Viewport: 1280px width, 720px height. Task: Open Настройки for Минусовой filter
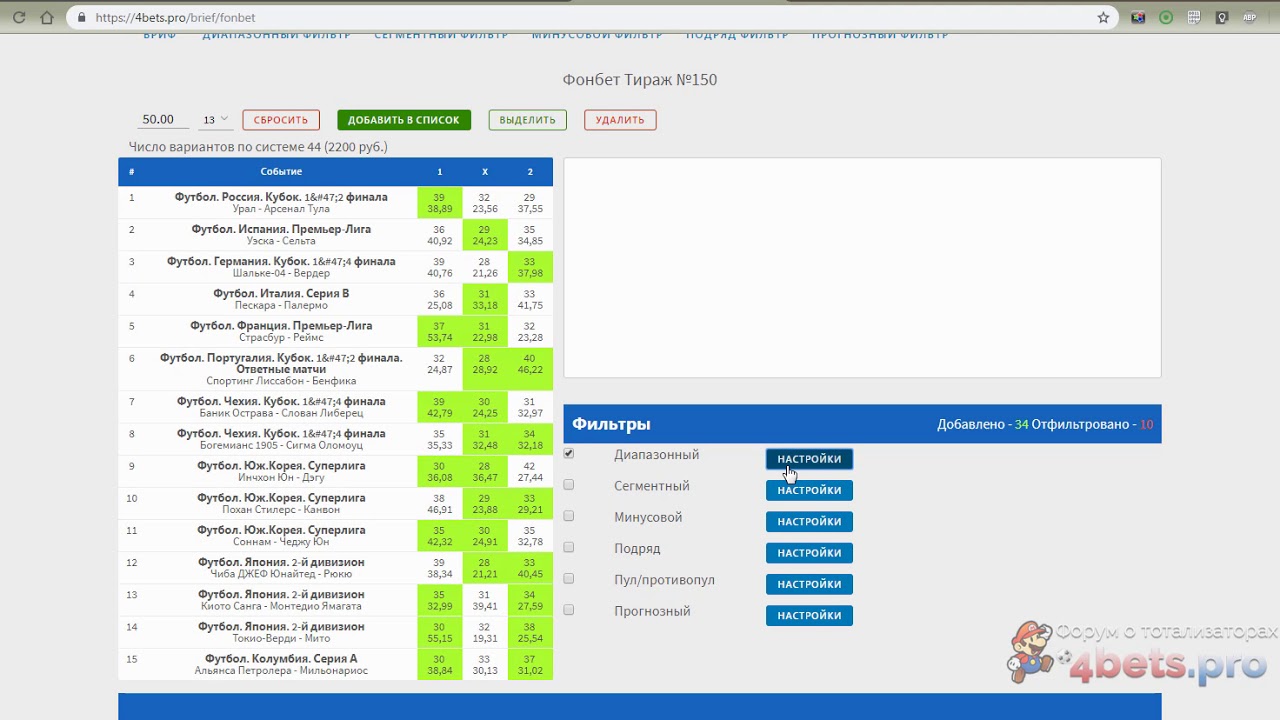pos(809,521)
